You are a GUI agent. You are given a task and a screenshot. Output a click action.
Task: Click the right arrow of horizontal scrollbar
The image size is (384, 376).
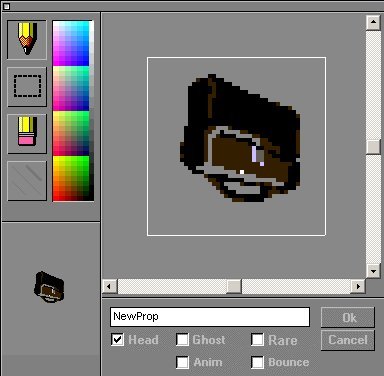coord(358,286)
